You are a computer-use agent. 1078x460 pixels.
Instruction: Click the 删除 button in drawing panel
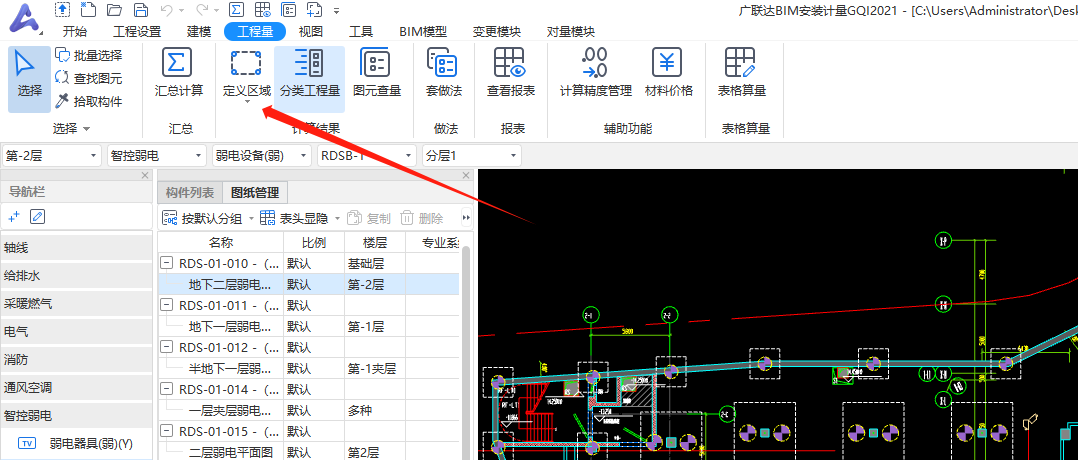point(421,219)
